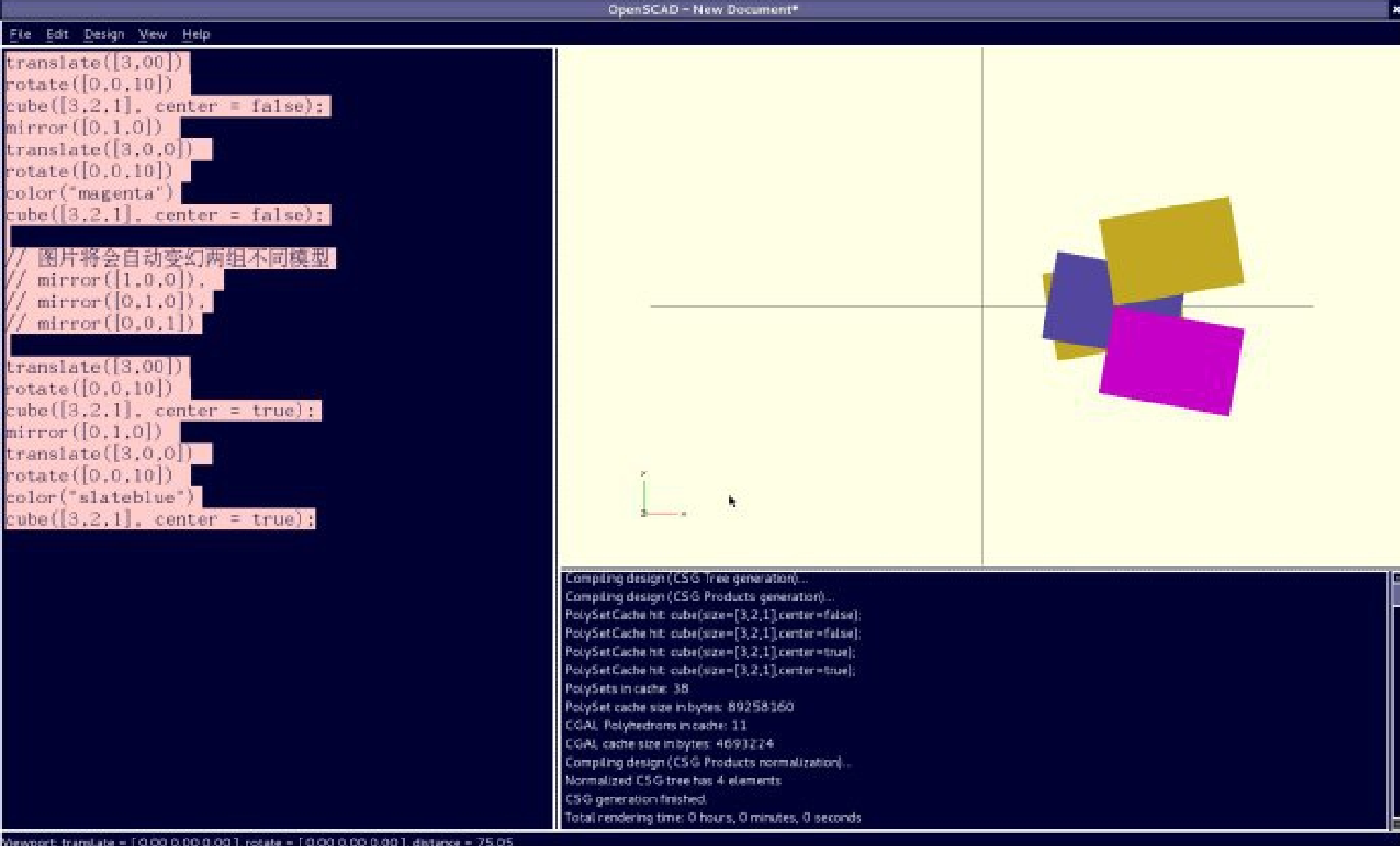Click the magenta cube in the viewport
Screen dimensions: 1400x846
pyautogui.click(x=1171, y=362)
